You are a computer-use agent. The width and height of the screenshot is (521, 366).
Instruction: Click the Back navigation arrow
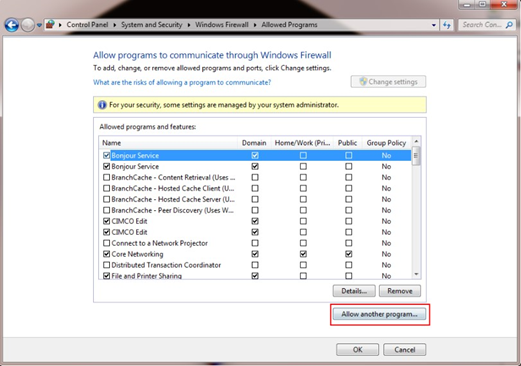12,25
